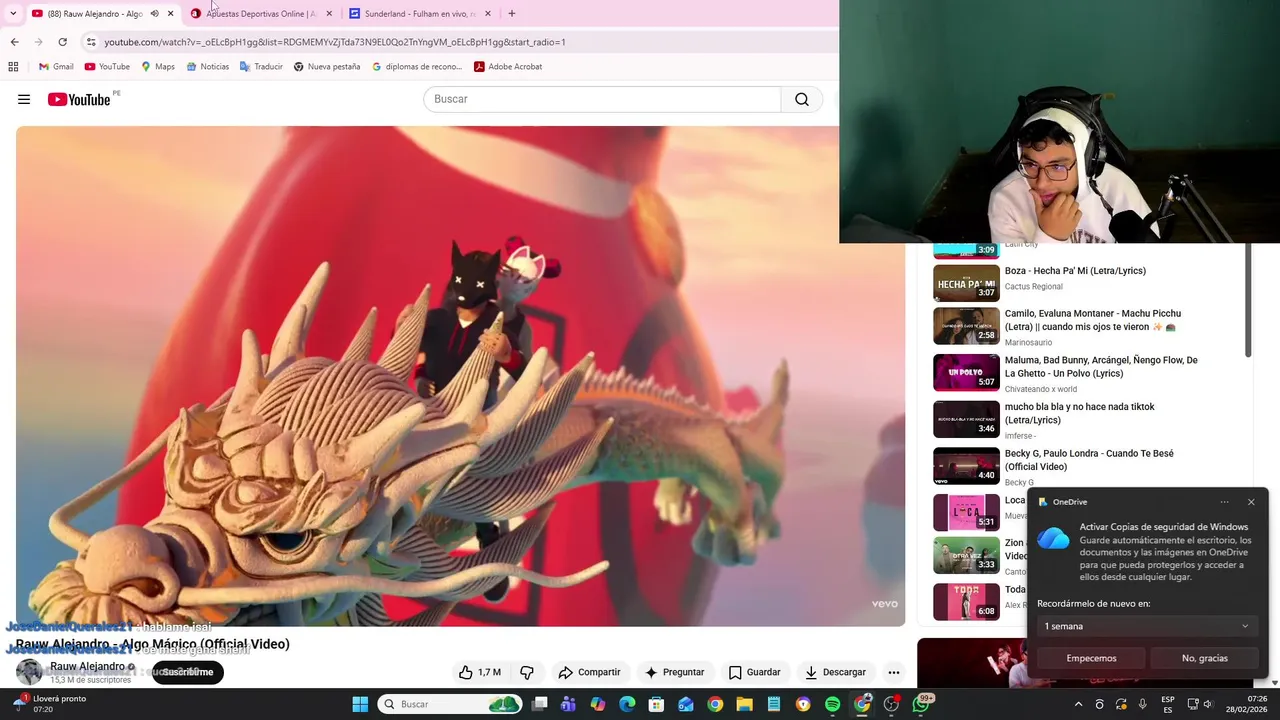1280x720 pixels.
Task: Click No, gracias in OneDrive notification
Action: [1204, 658]
